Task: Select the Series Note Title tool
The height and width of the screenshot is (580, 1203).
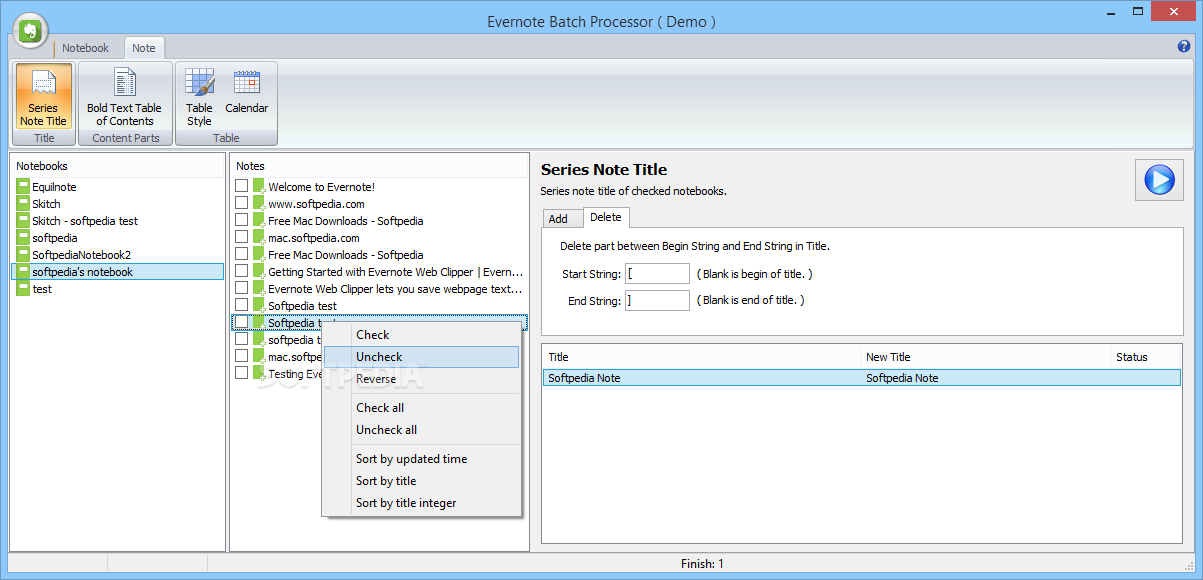Action: (x=44, y=97)
